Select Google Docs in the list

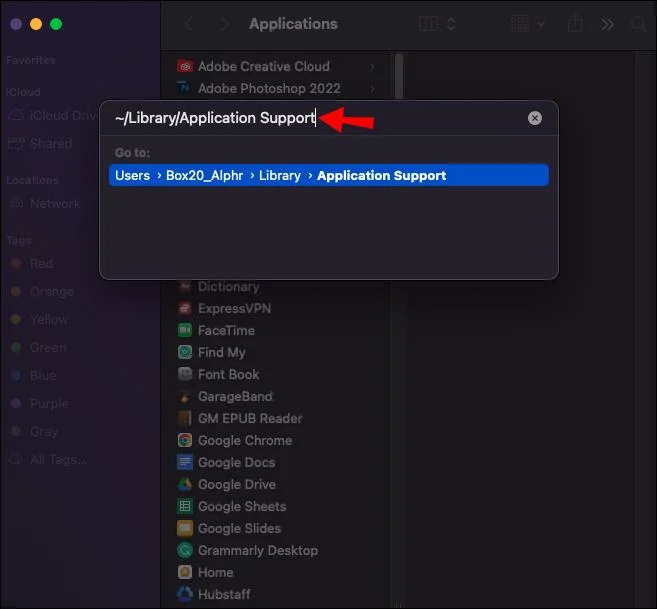pos(236,462)
